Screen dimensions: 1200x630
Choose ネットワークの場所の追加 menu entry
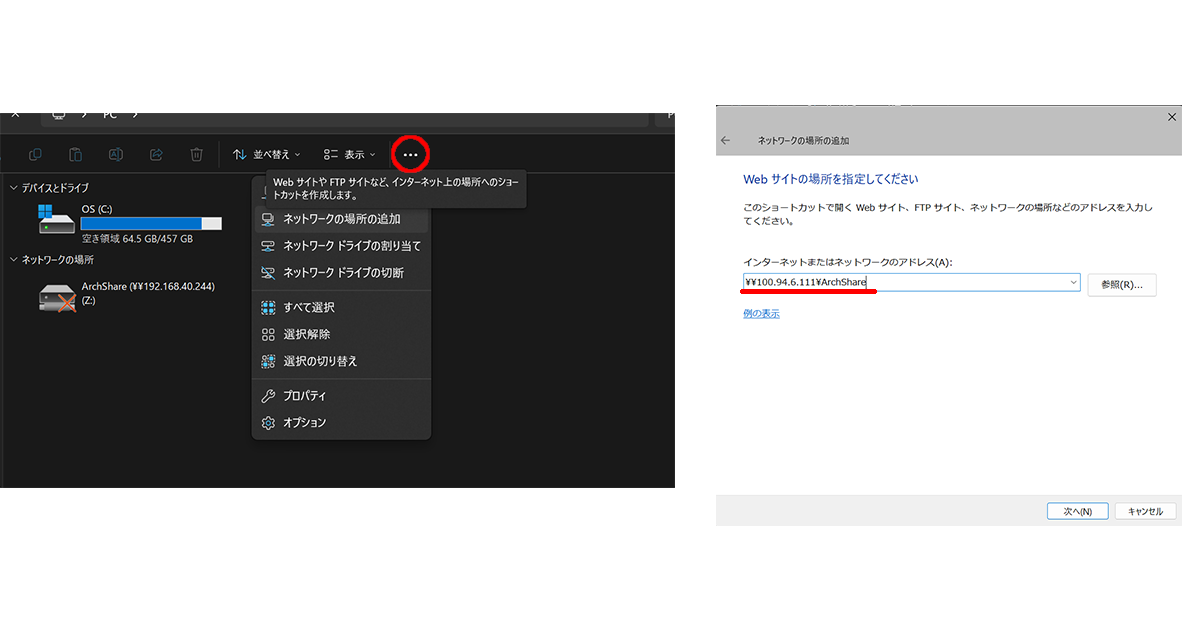coord(341,219)
